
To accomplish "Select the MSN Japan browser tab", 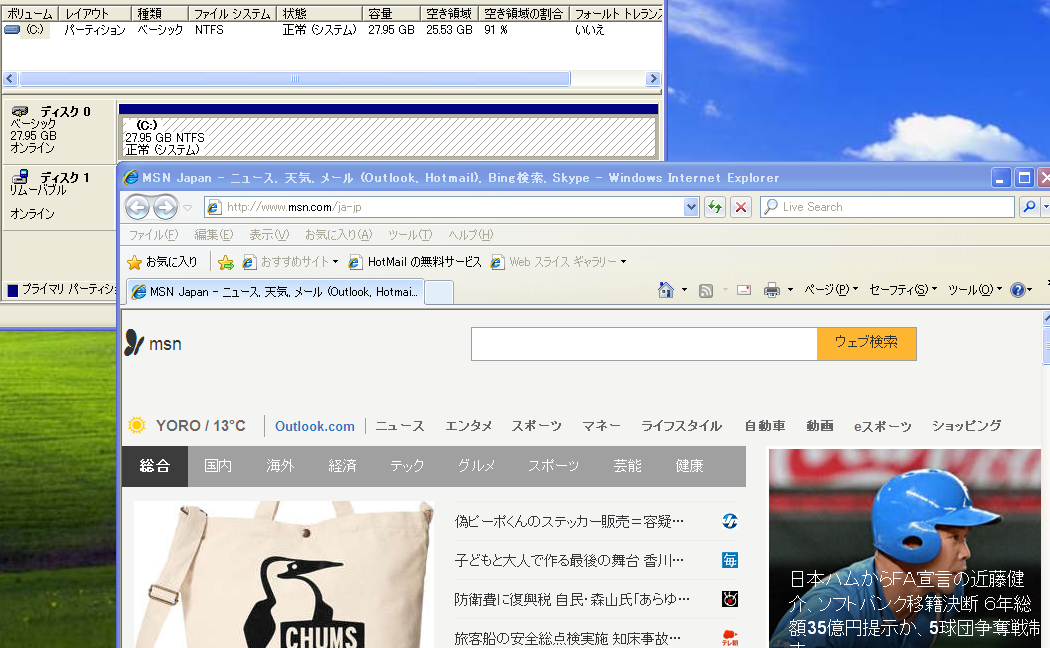I will [x=275, y=292].
